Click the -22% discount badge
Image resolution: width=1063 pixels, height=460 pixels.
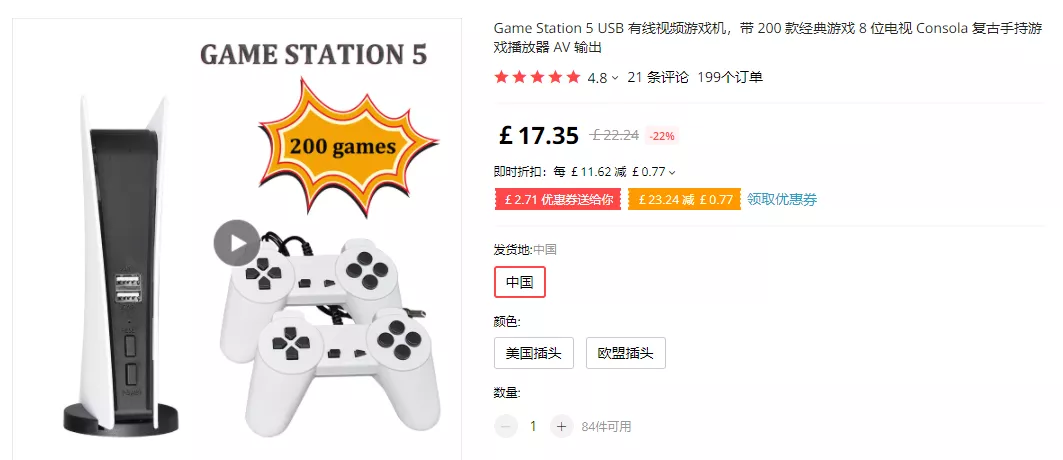tap(661, 135)
